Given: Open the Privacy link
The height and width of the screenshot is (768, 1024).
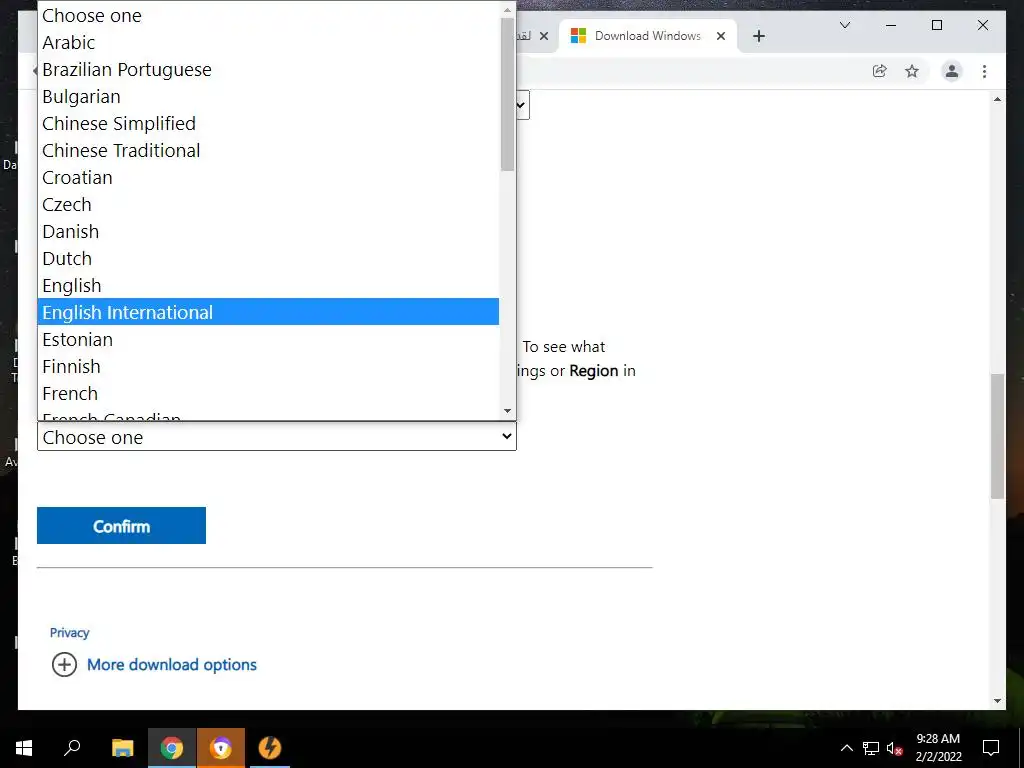Looking at the screenshot, I should [69, 632].
